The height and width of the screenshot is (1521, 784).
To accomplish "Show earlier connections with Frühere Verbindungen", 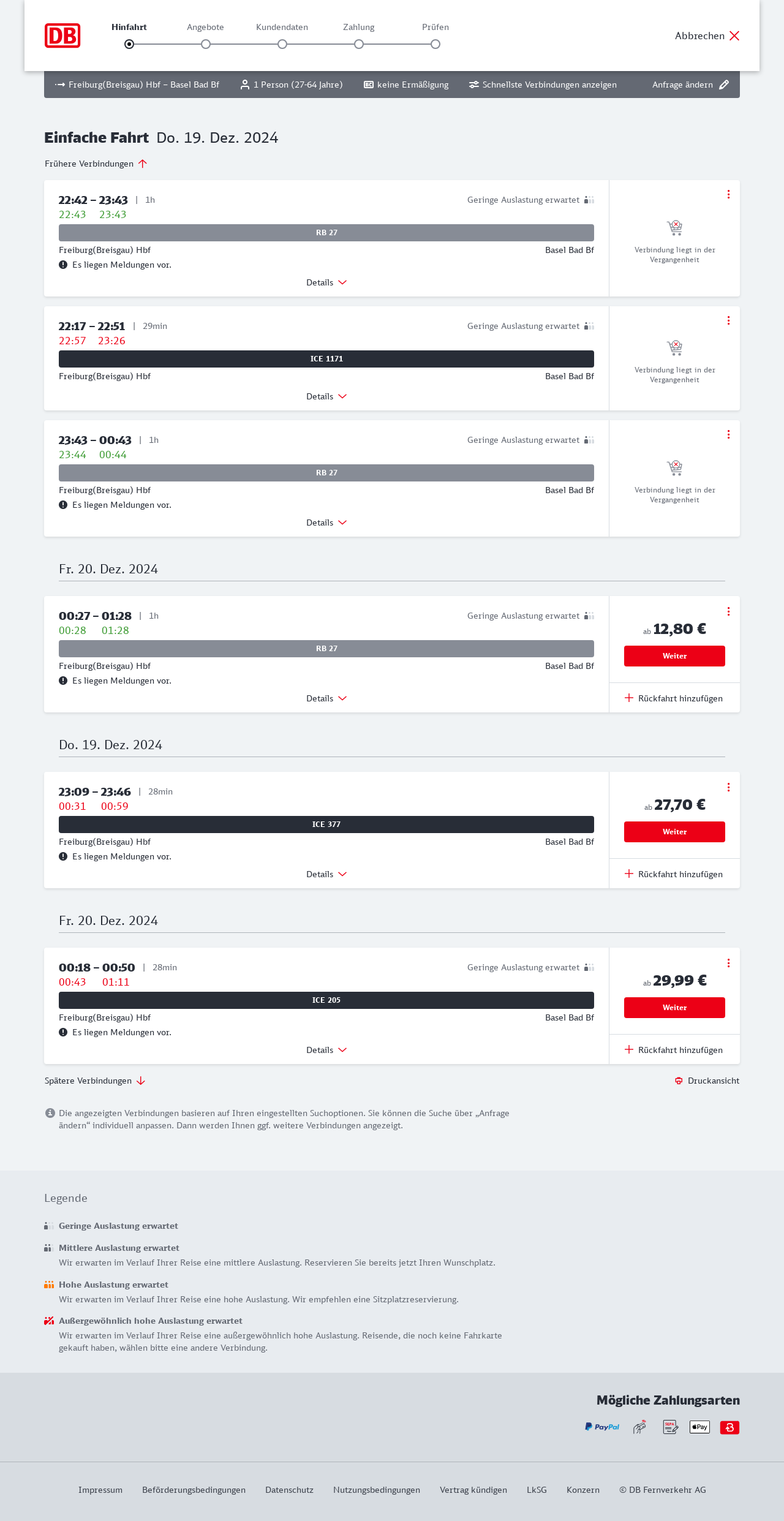I will point(96,164).
